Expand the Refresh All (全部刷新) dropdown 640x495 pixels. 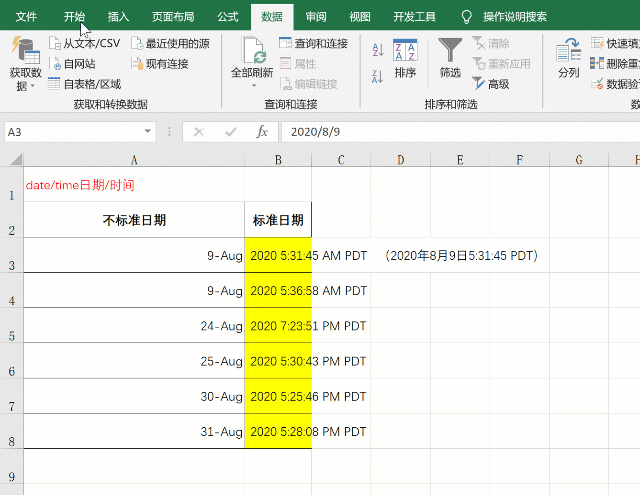[252, 85]
